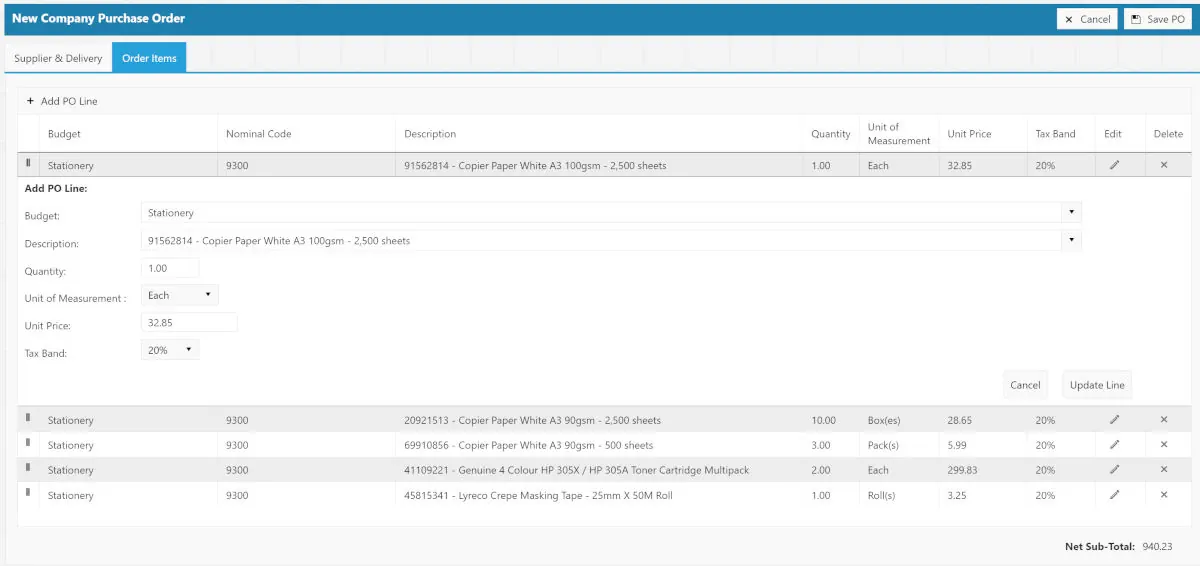Grab the drag handle on the Masking Tape row
The width and height of the screenshot is (1200, 566).
(x=28, y=493)
